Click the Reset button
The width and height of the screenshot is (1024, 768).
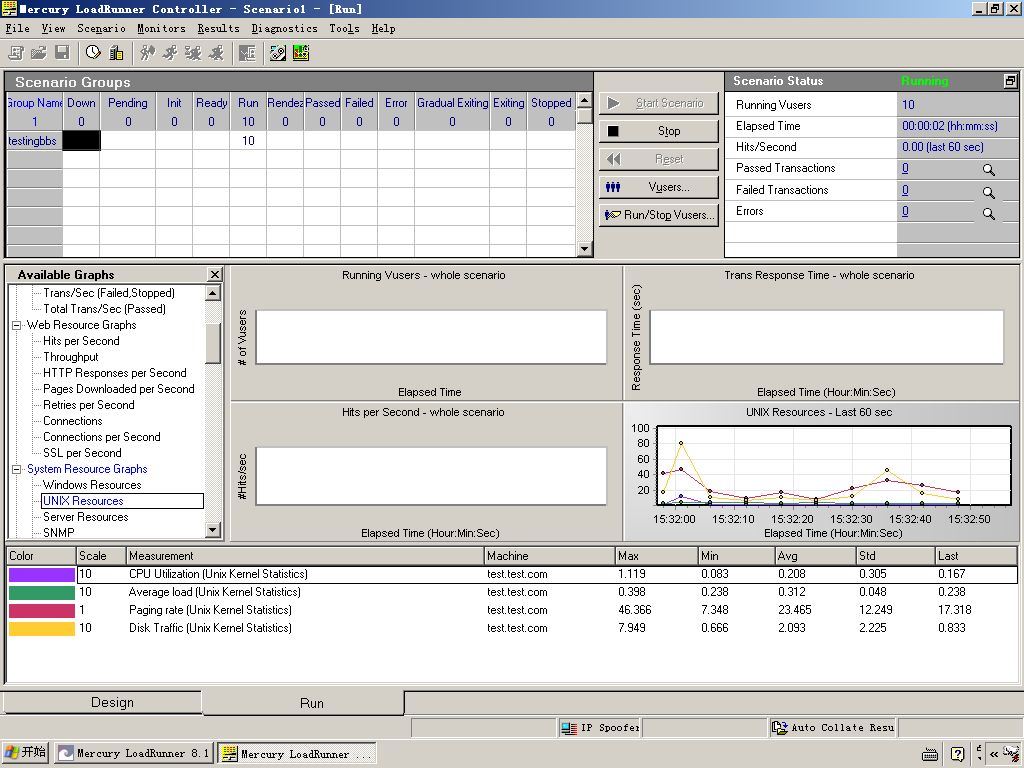pos(658,159)
